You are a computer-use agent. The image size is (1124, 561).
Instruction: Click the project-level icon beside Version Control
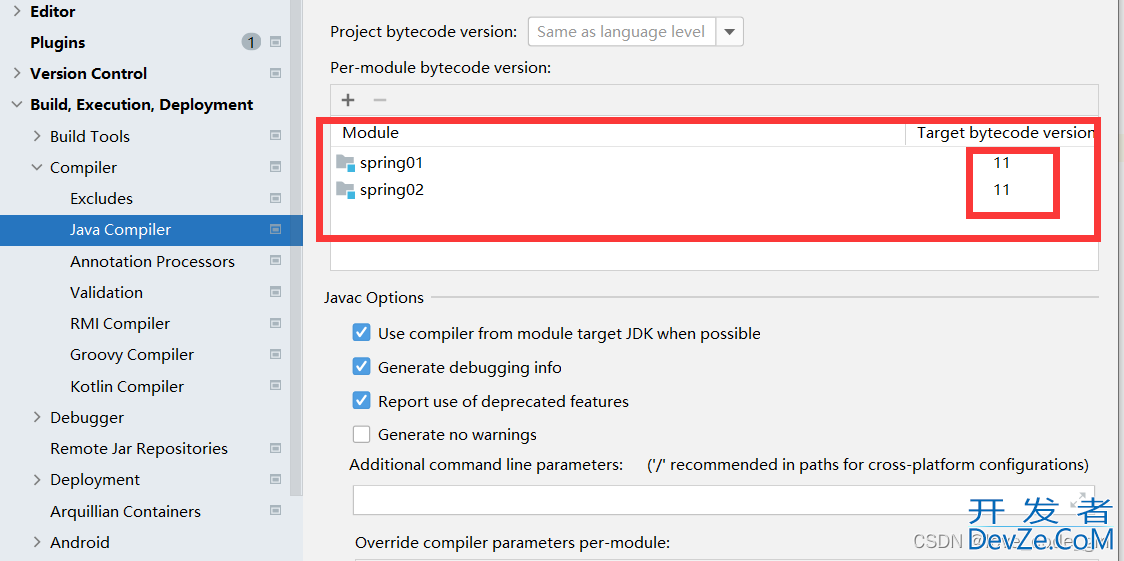click(275, 73)
